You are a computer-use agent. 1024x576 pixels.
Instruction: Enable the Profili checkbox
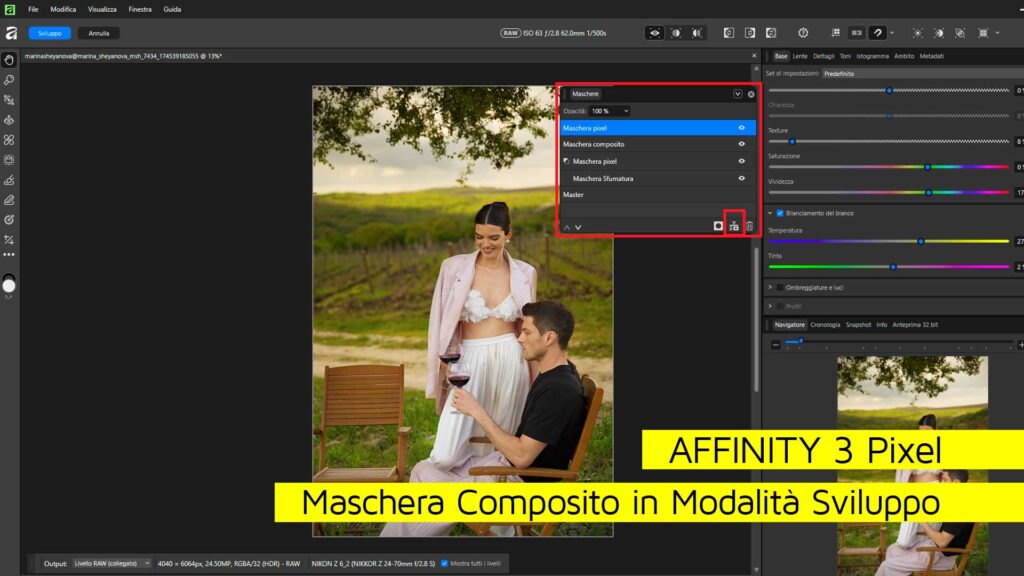pos(780,306)
